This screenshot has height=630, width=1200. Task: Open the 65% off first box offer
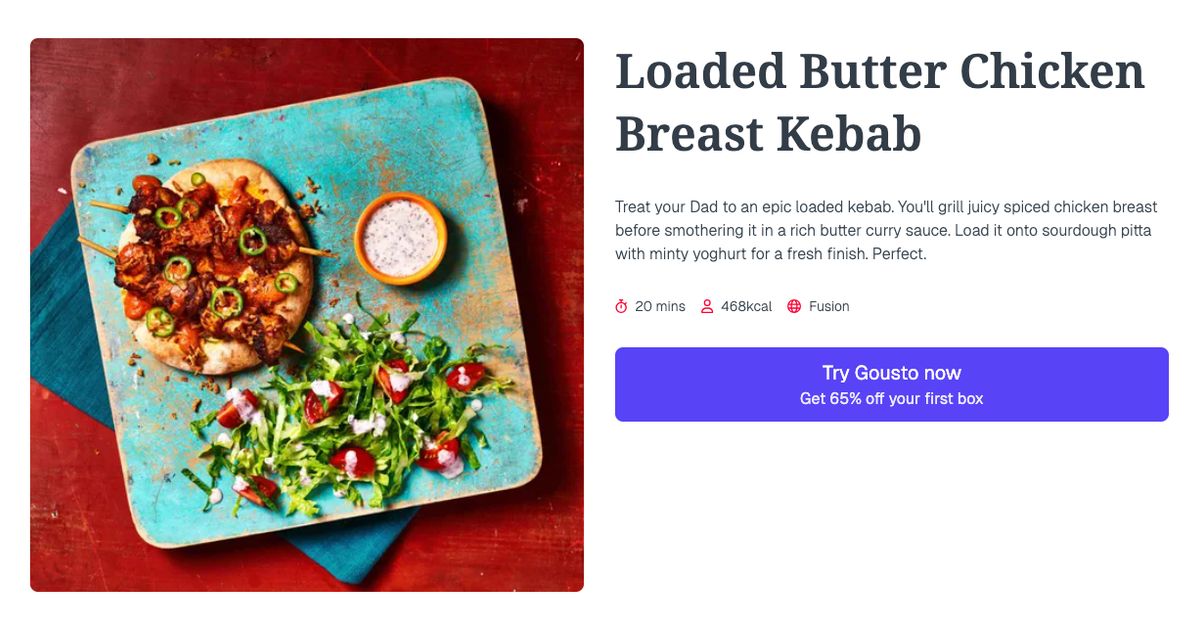tap(891, 397)
